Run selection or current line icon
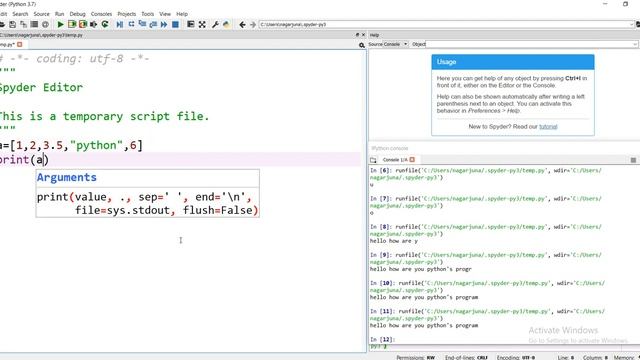 pyautogui.click(x=93, y=24)
